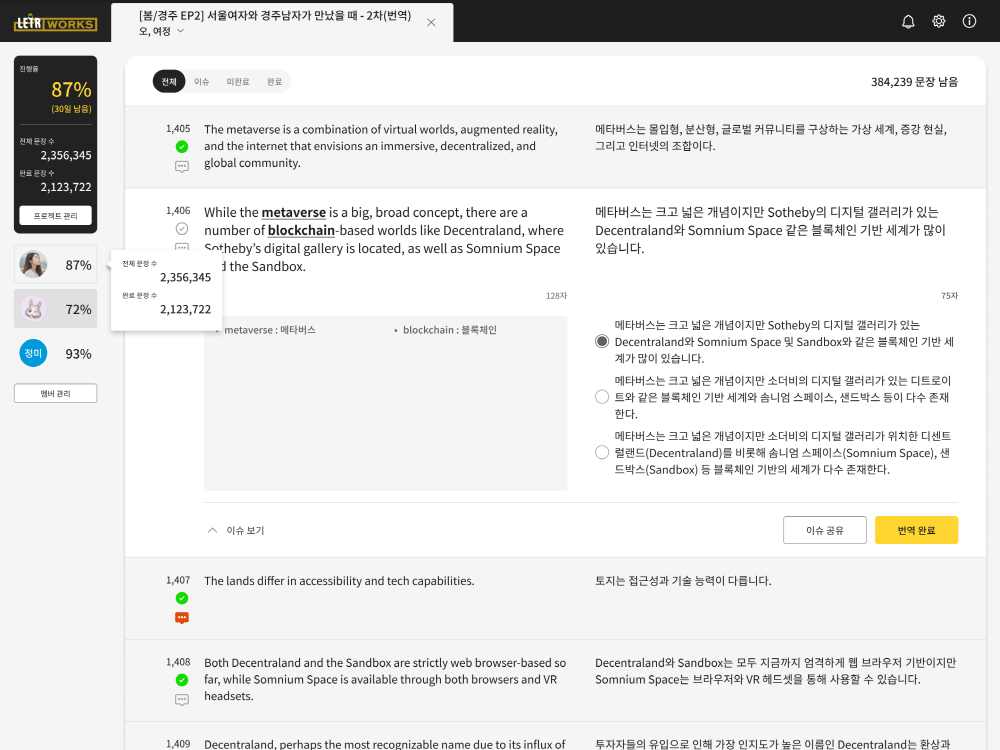Screen dimensions: 1000x750
Task: Open comment icon for sentence 1,405
Action: click(182, 167)
